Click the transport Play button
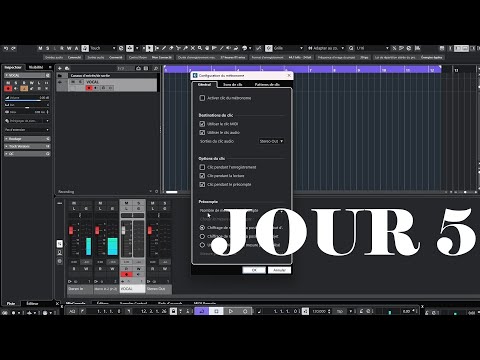The height and width of the screenshot is (360, 480). tap(231, 311)
